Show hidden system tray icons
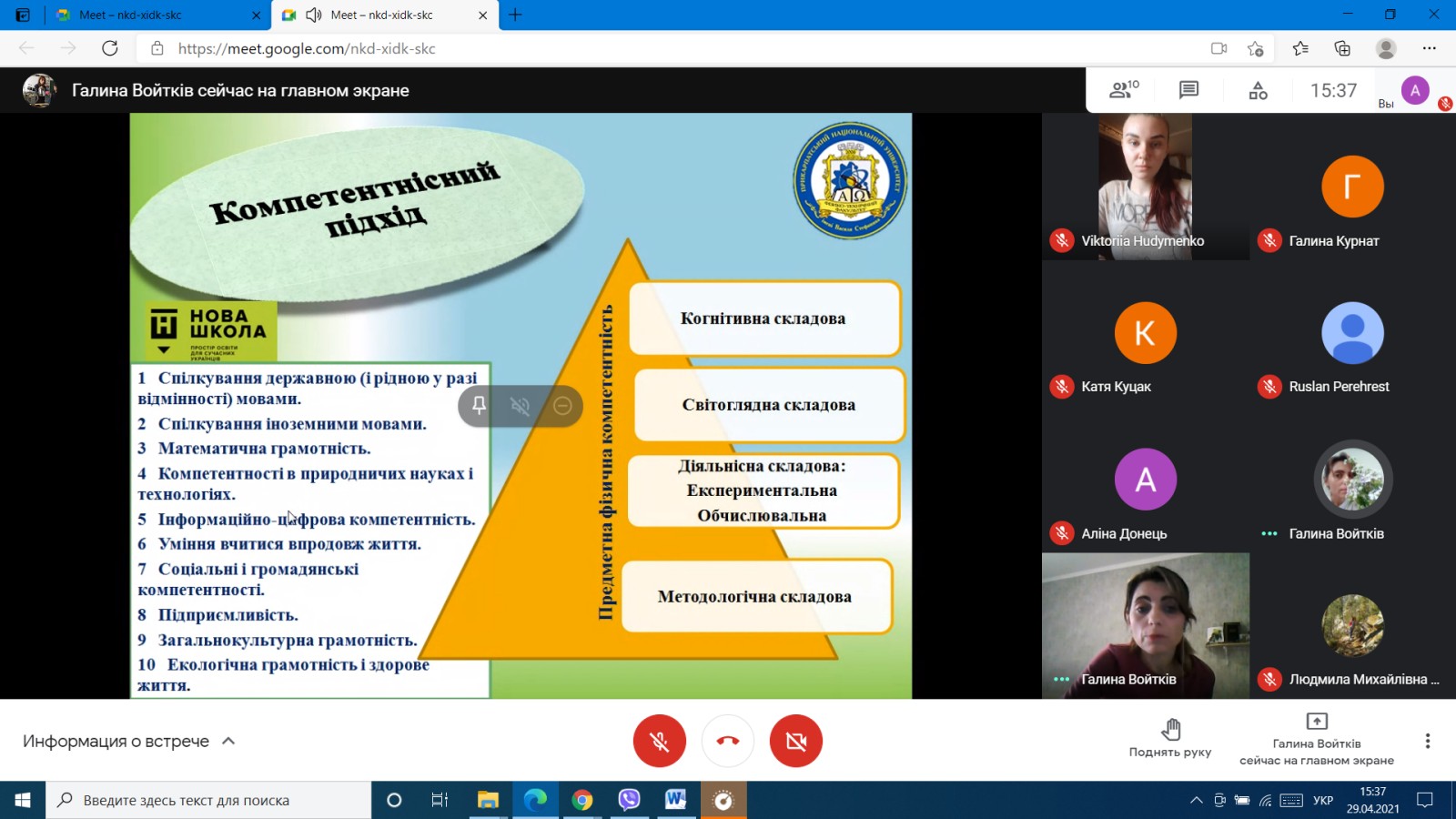 pyautogui.click(x=1196, y=800)
